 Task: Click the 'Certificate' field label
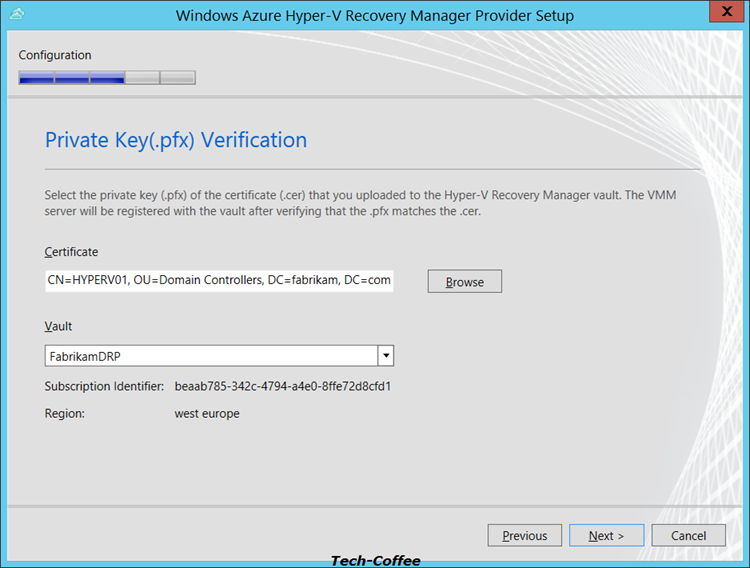[x=71, y=252]
